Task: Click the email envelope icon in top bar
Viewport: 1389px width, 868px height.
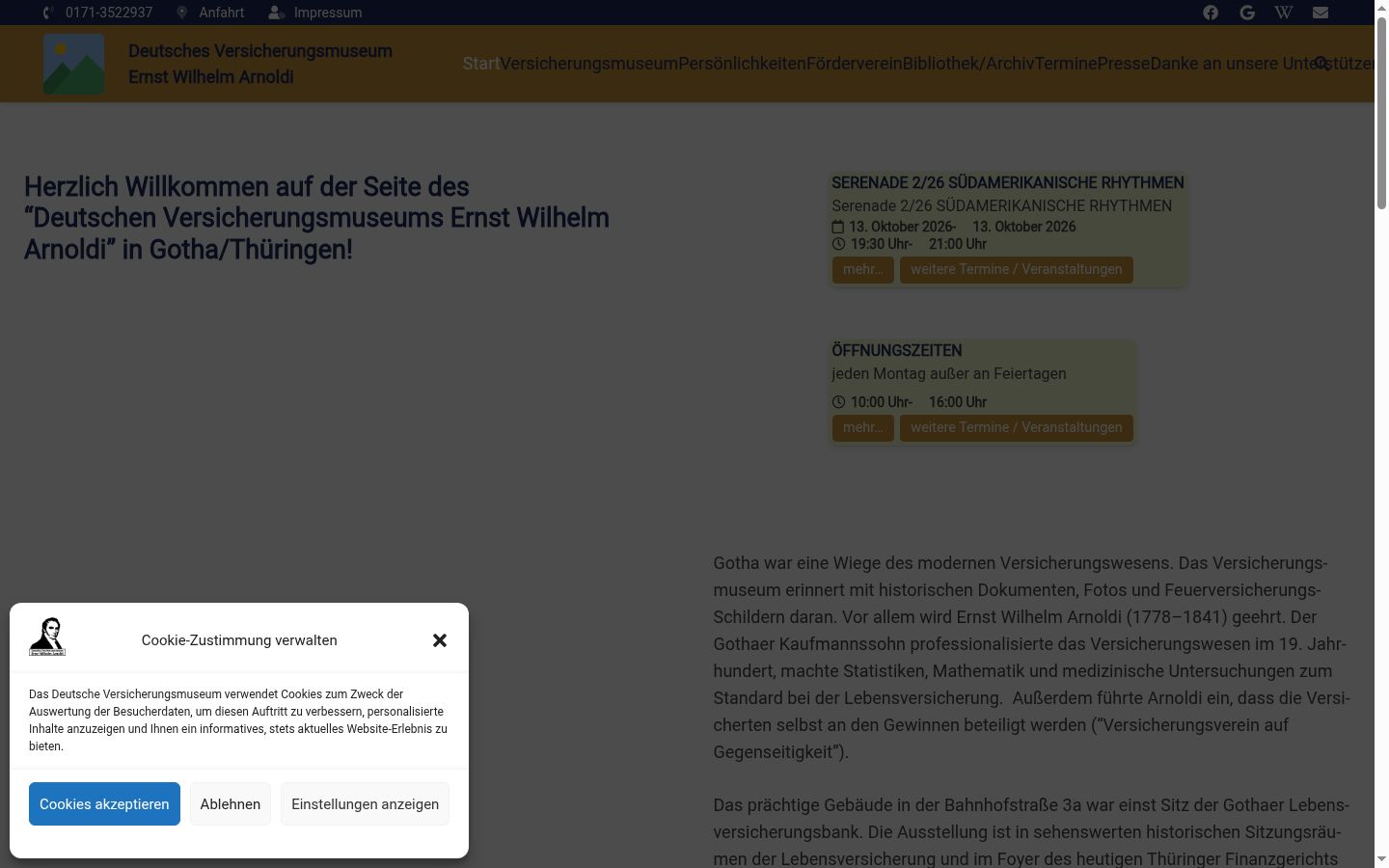Action: 1321,13
